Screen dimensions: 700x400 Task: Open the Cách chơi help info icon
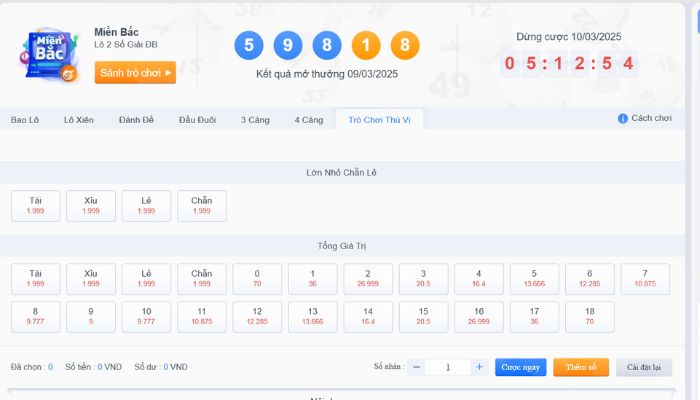[x=622, y=118]
